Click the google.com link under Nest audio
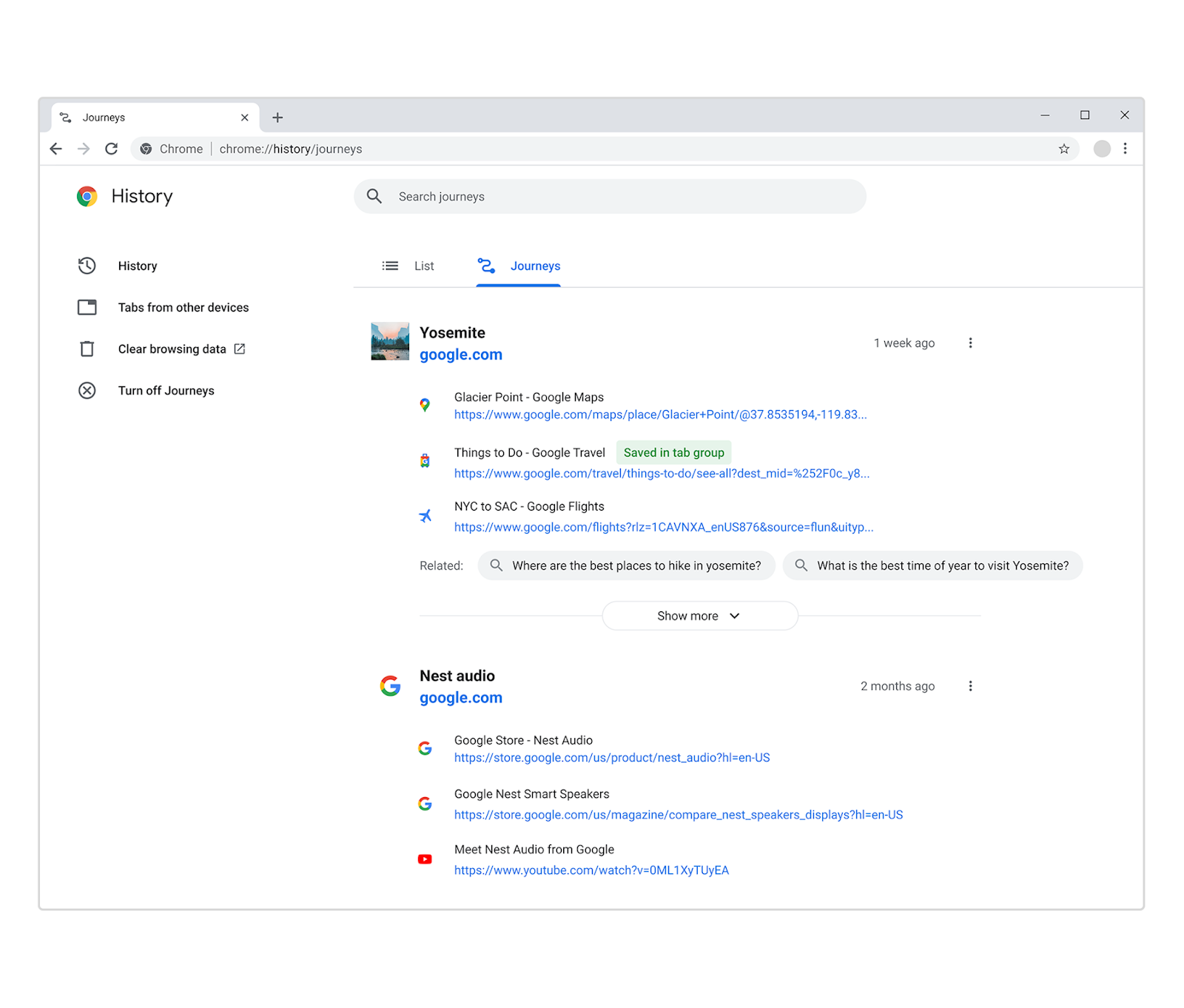This screenshot has width=1184, height=1008. click(461, 698)
